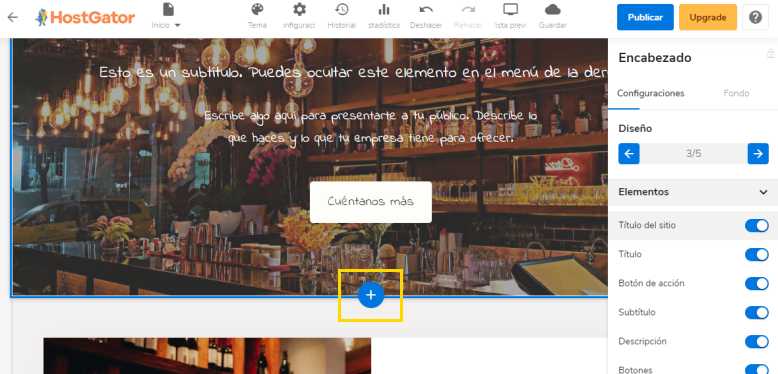778x374 pixels.
Task: Open the Historial clock icon
Action: click(x=341, y=16)
